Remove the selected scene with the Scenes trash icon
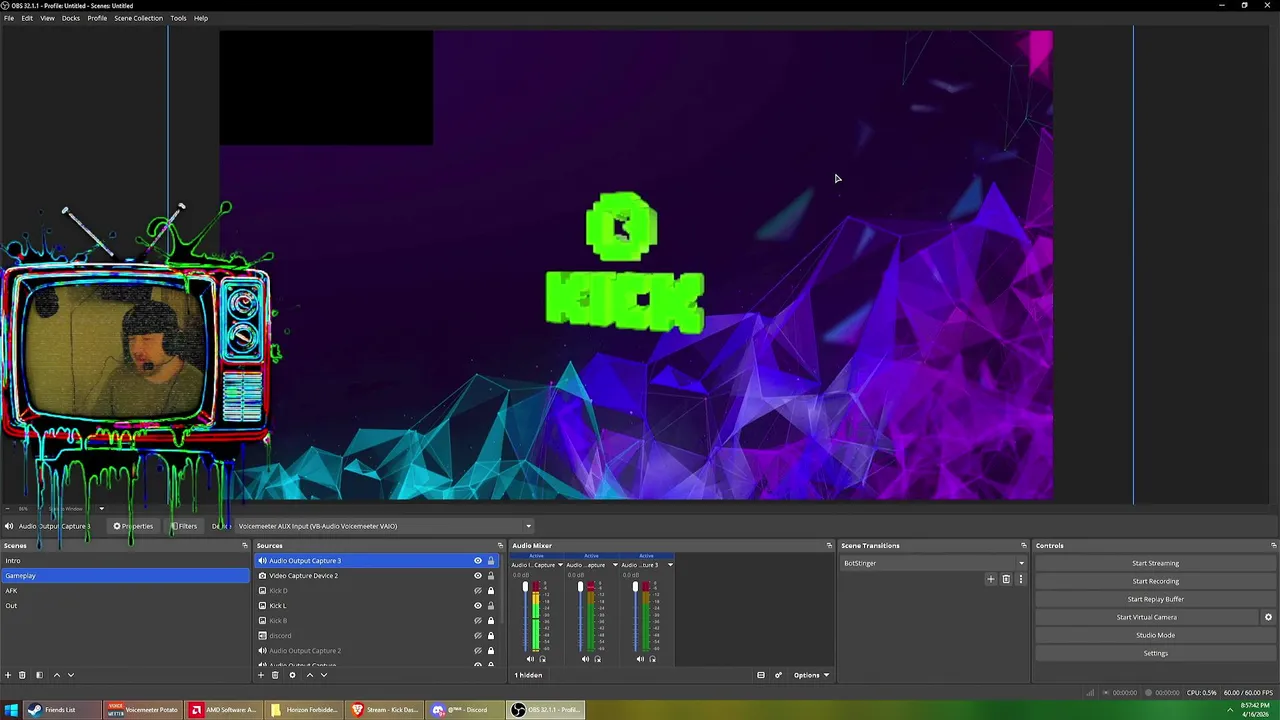Screen dimensions: 1280x720 [22, 675]
